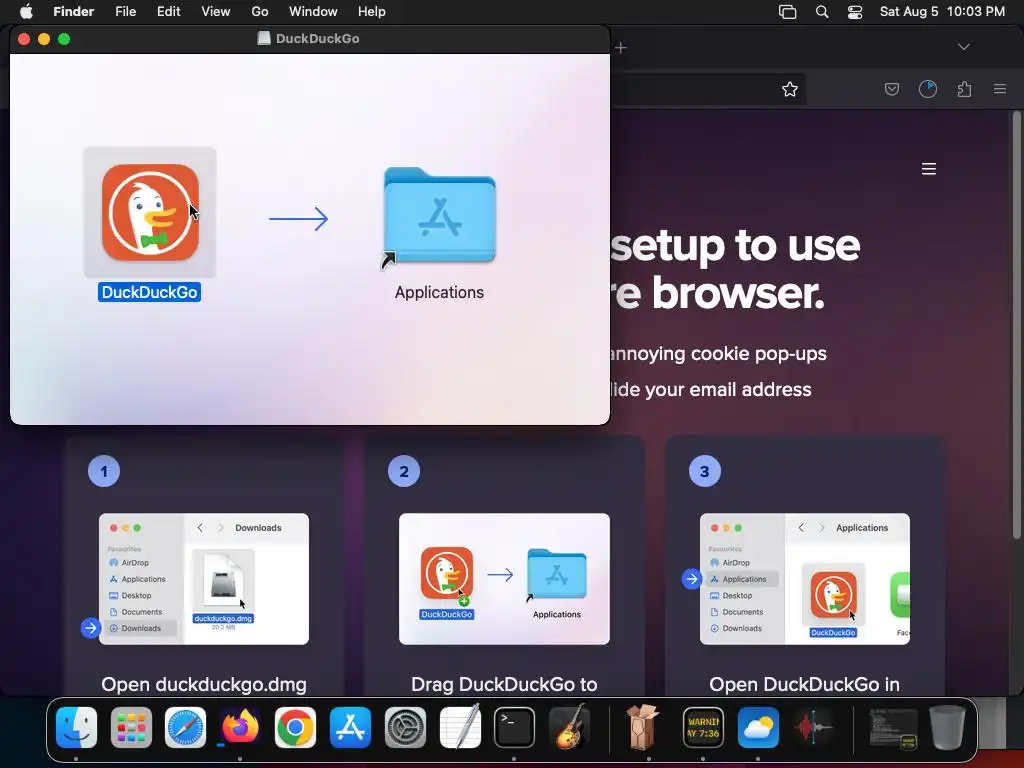The height and width of the screenshot is (768, 1024).
Task: Click the DuckDuckGo window title text
Action: pos(317,39)
